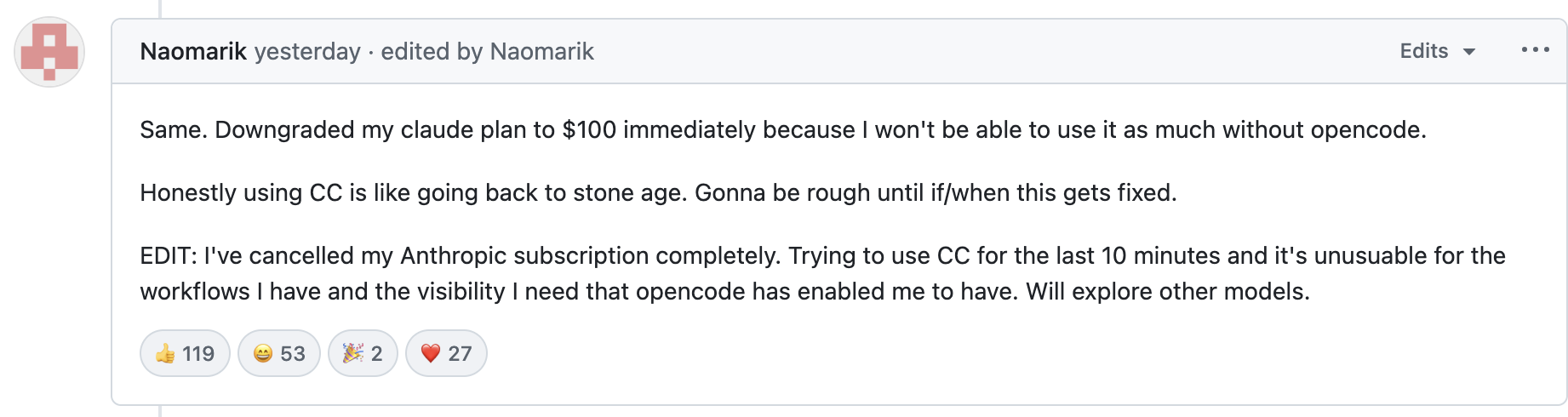Screen dimensions: 1568x417
Task: Click the caret arrow beside Edits
Action: [x=1468, y=52]
